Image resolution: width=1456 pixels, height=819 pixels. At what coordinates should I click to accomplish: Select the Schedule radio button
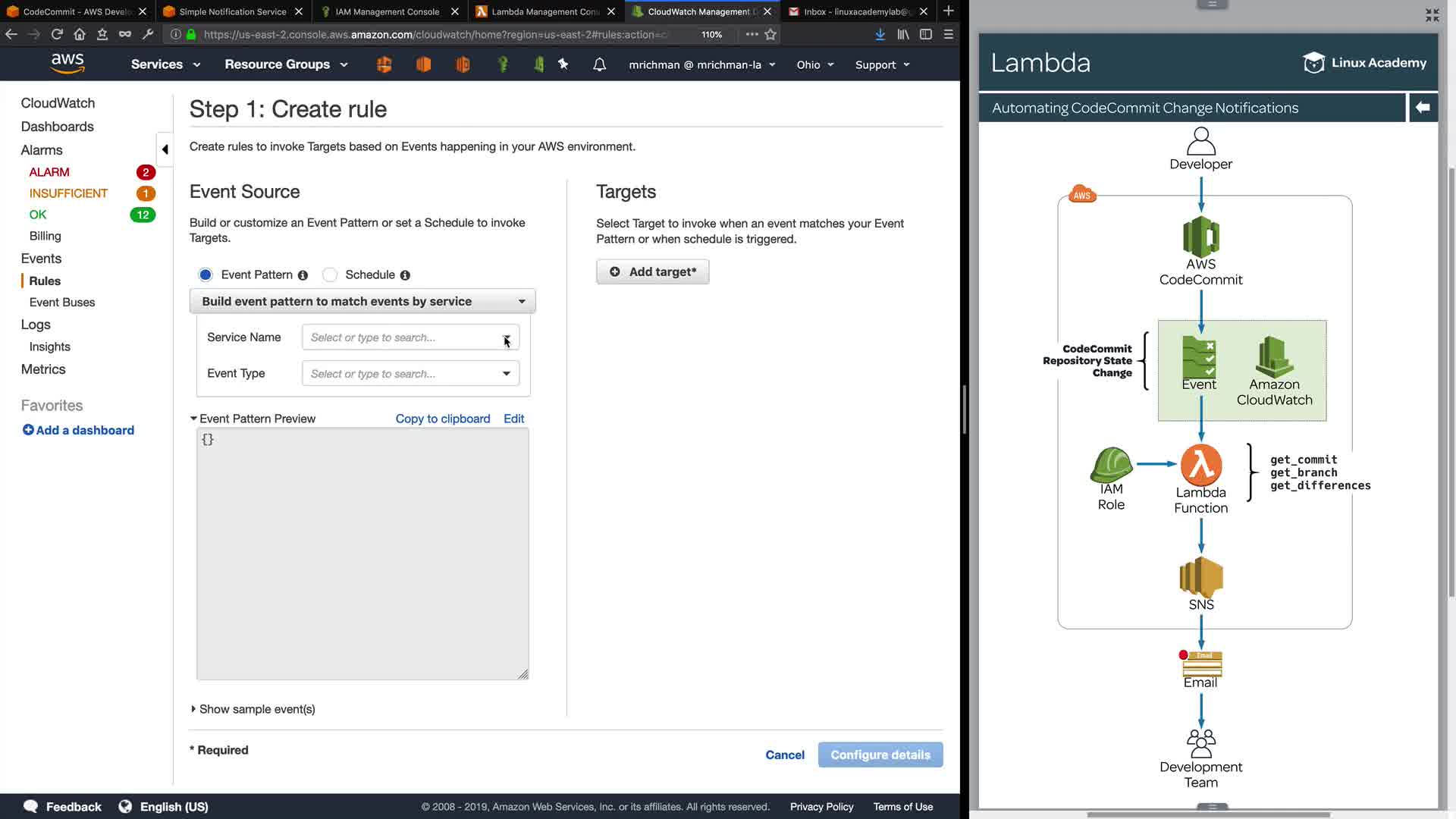pyautogui.click(x=330, y=275)
